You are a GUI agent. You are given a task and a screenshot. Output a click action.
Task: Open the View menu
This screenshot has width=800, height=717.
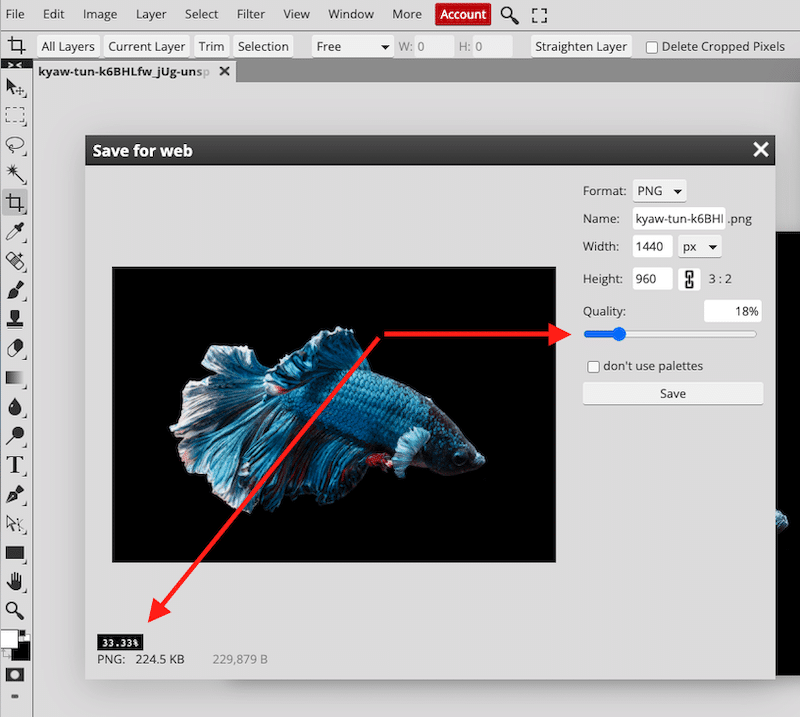pos(296,14)
